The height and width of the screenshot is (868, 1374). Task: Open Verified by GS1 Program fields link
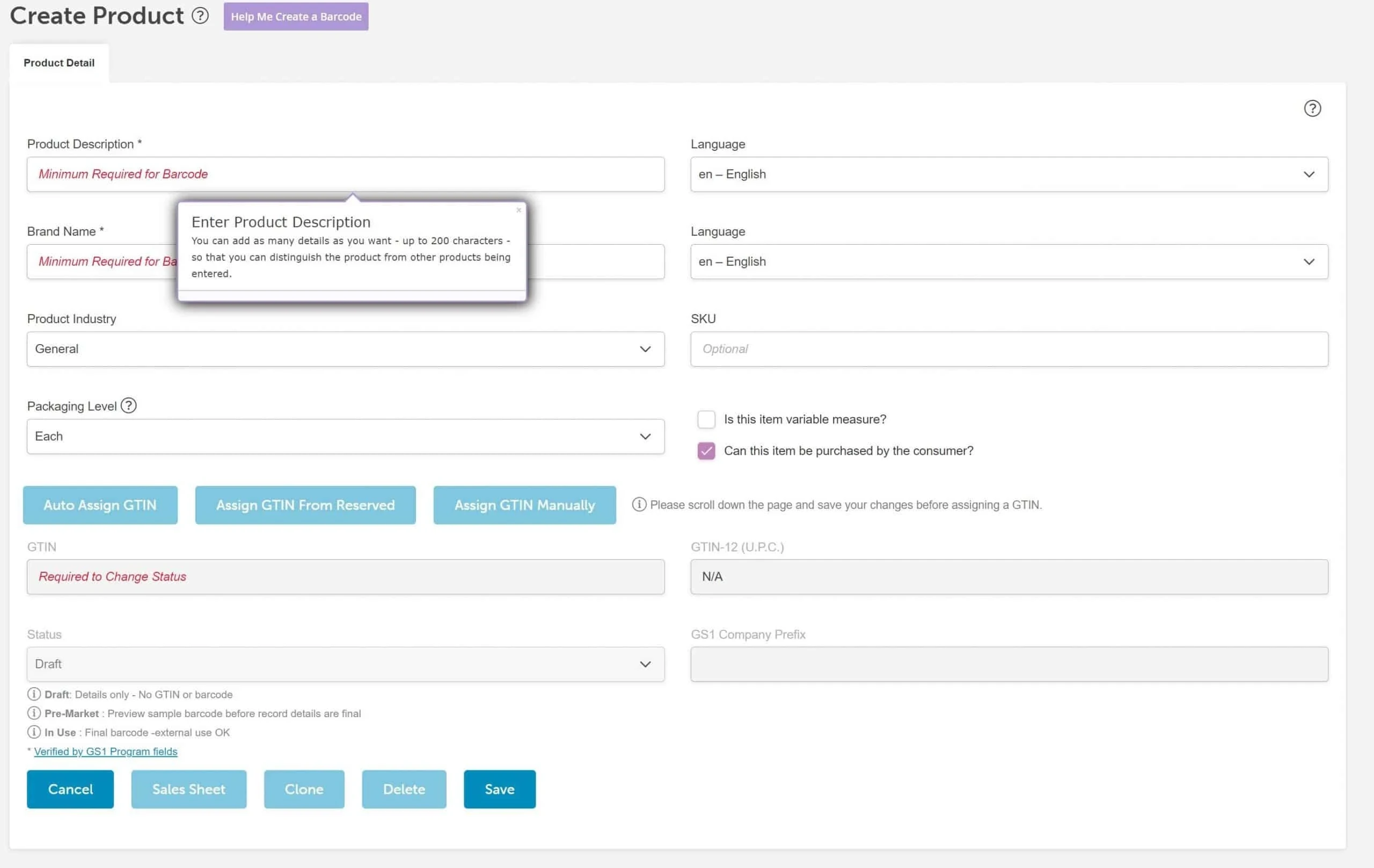pyautogui.click(x=106, y=751)
